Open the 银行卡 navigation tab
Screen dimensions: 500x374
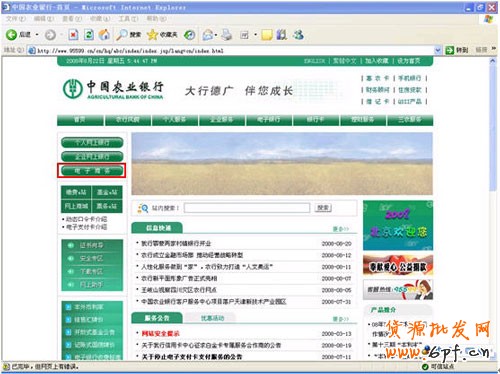pos(315,120)
